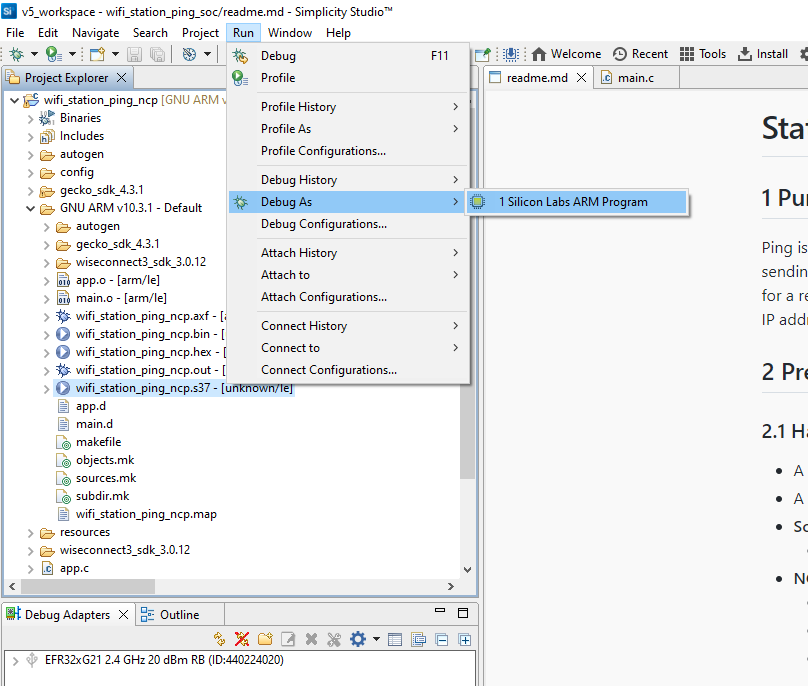Choose Debug Configurations... from the Run menu
This screenshot has height=686, width=808.
(349, 224)
